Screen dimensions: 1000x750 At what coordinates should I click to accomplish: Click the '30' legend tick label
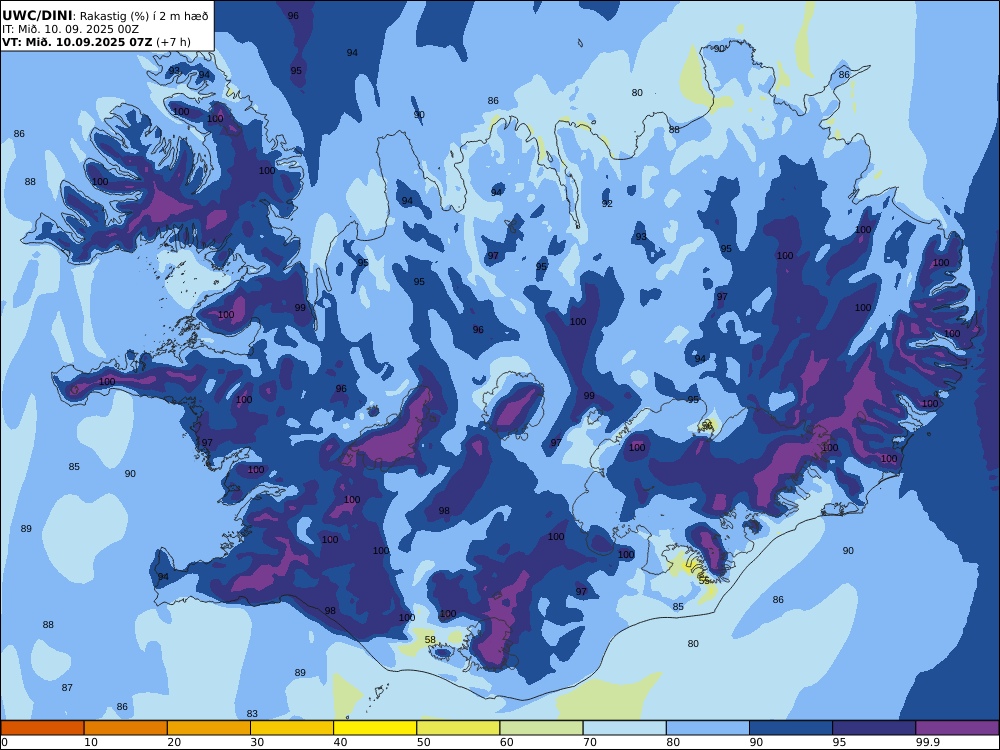[257, 742]
